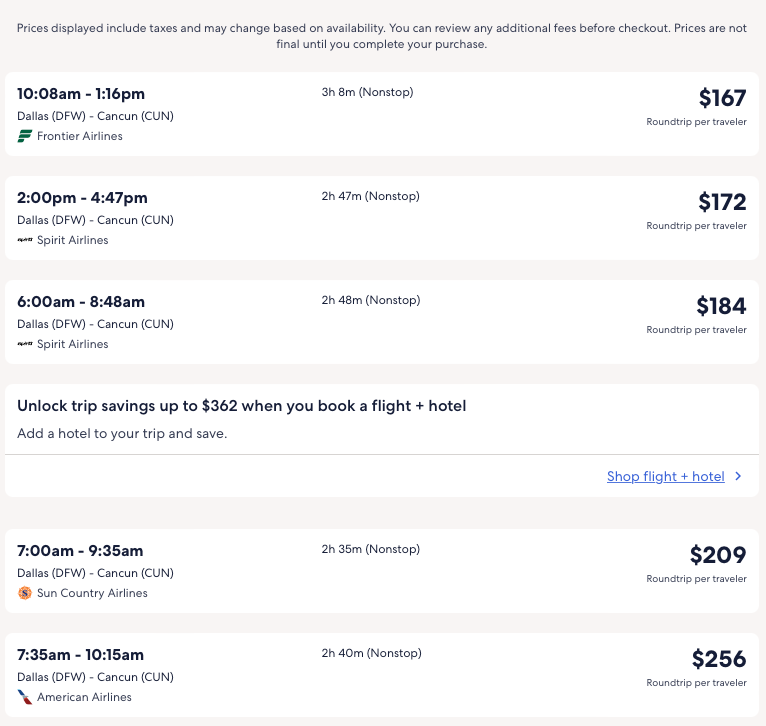Screen dimensions: 766x726
Task: Select the $209 Sun Country fare
Action: (x=718, y=555)
